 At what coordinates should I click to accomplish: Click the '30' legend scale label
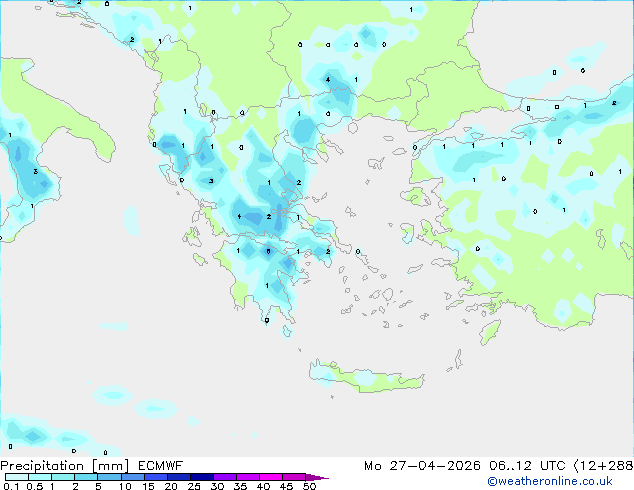pyautogui.click(x=217, y=486)
